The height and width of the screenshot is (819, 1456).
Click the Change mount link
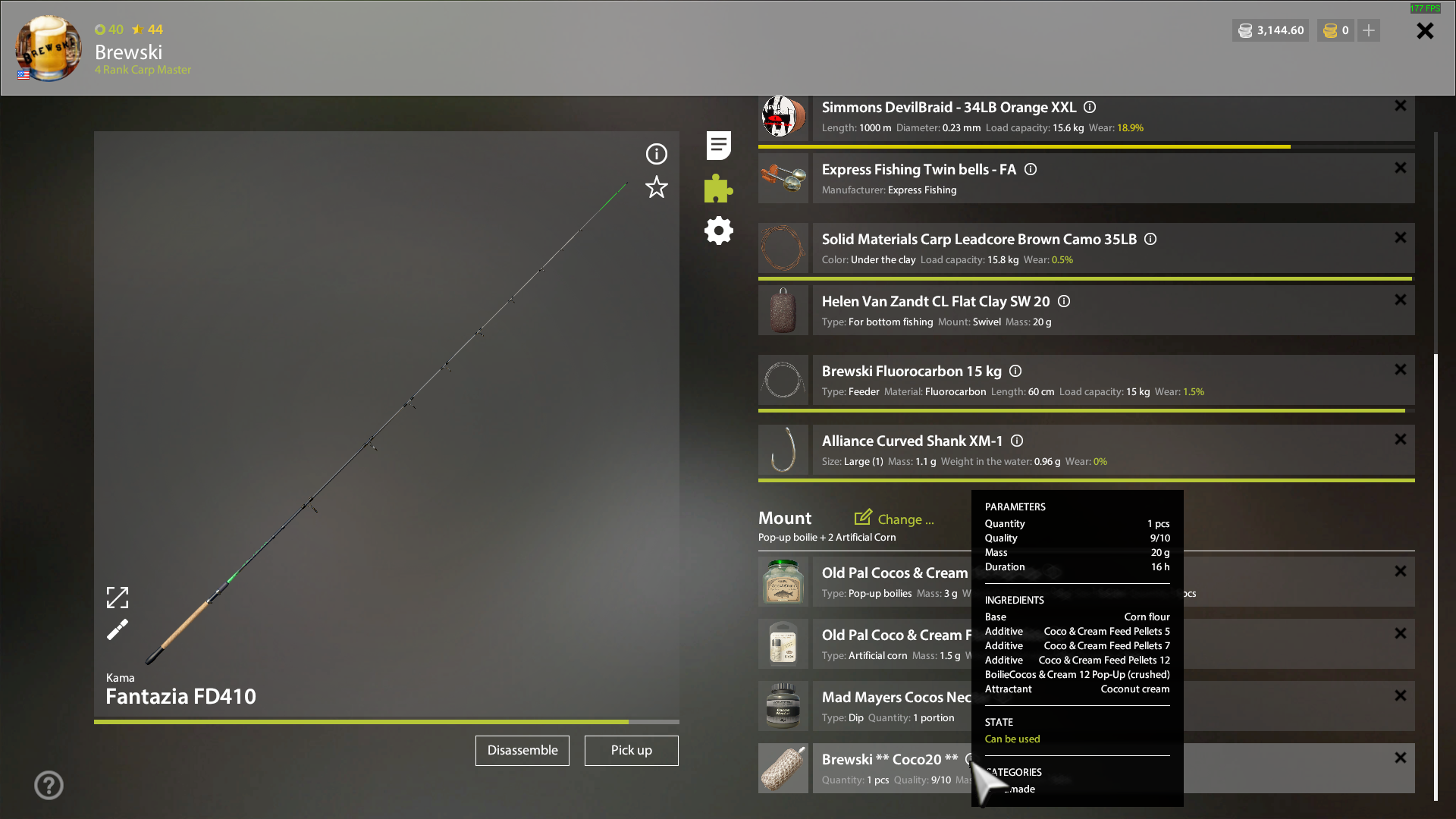tap(894, 519)
